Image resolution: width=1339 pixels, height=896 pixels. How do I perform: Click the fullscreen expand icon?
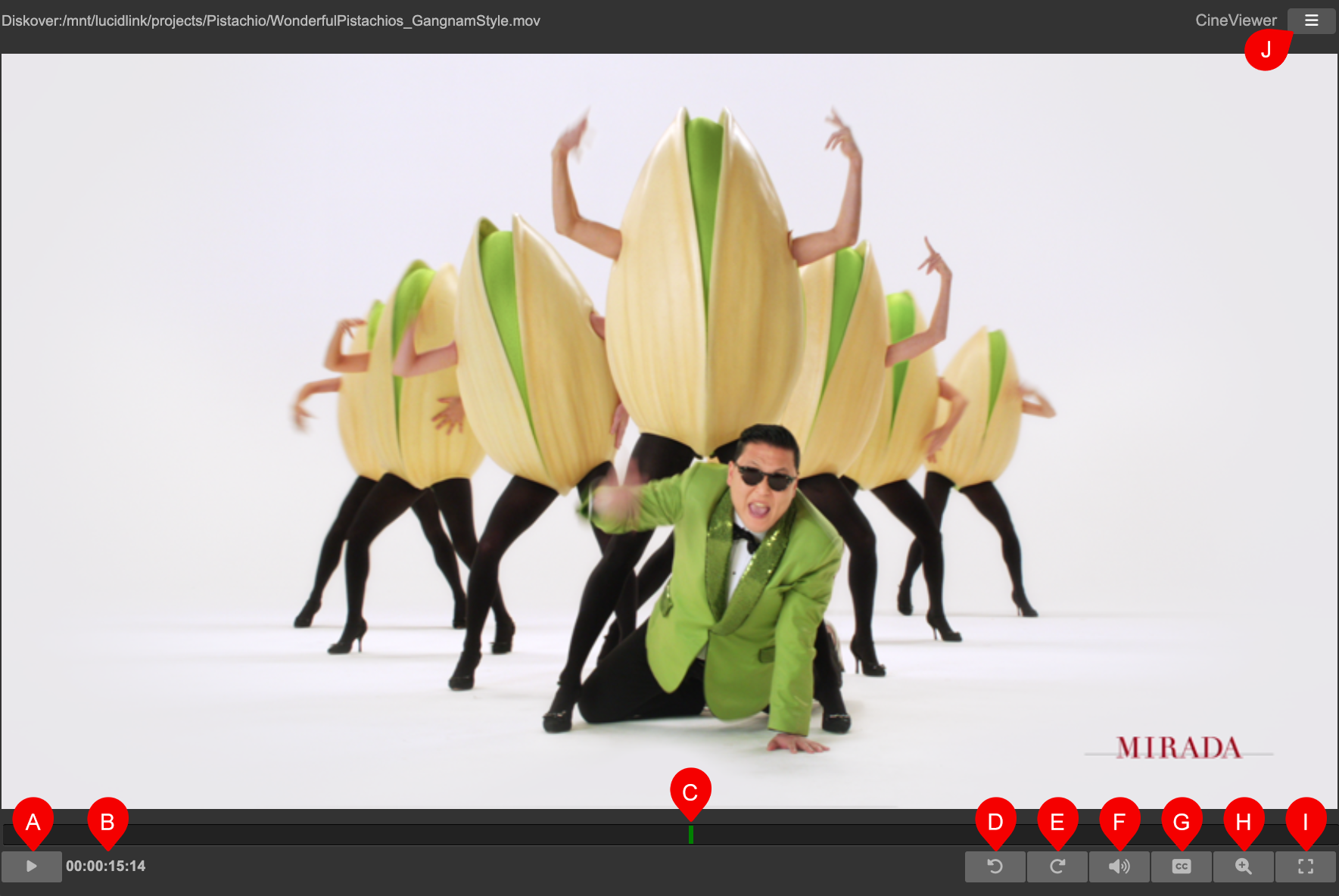coord(1305,866)
